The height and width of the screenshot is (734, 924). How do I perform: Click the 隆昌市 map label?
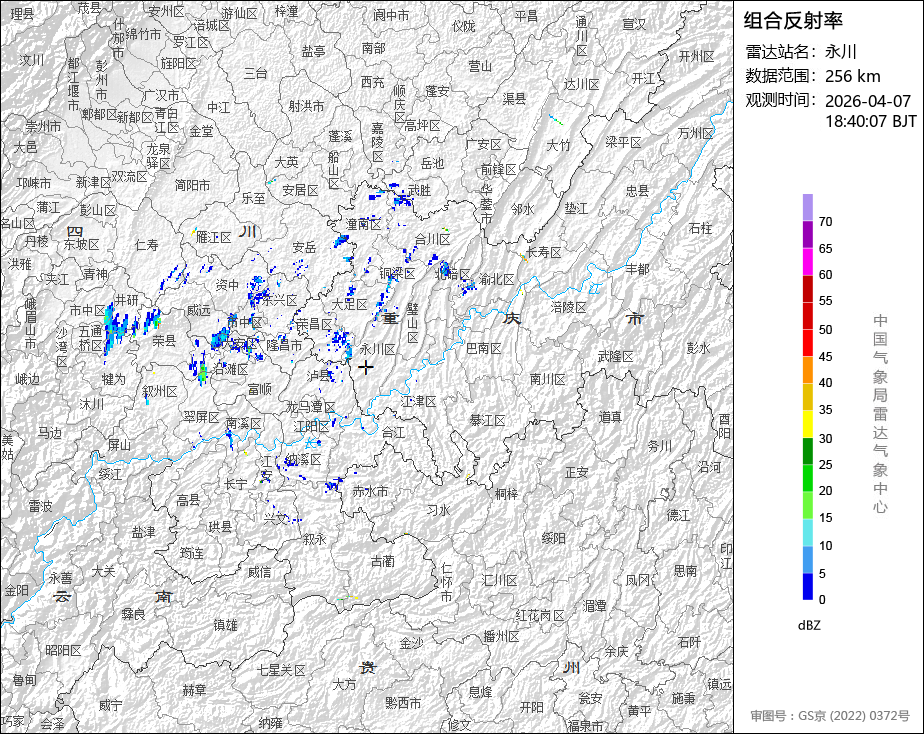[284, 346]
